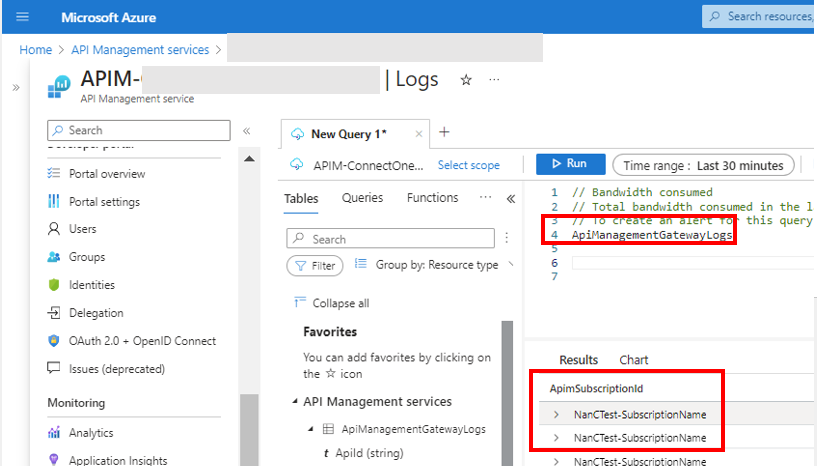This screenshot has width=817, height=466.
Task: Open the Identities menu item
Action: pos(92,285)
